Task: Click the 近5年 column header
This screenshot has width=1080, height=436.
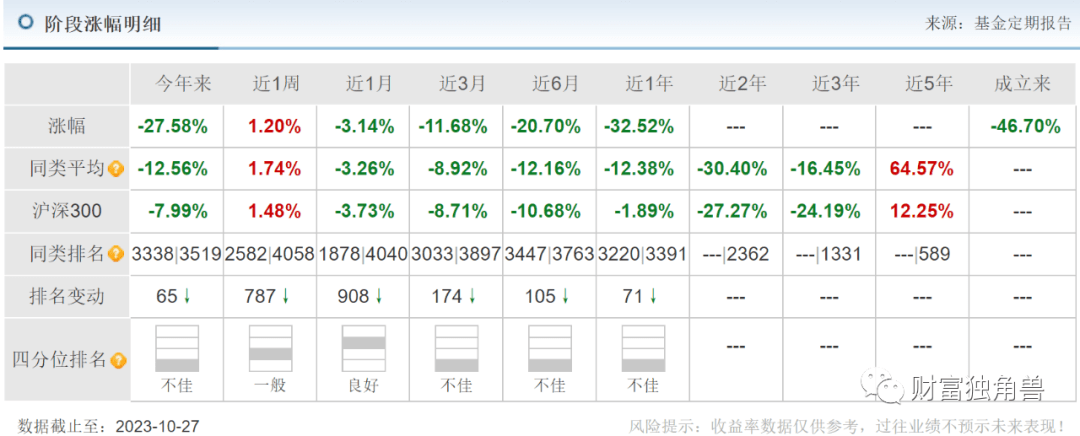Action: point(929,84)
